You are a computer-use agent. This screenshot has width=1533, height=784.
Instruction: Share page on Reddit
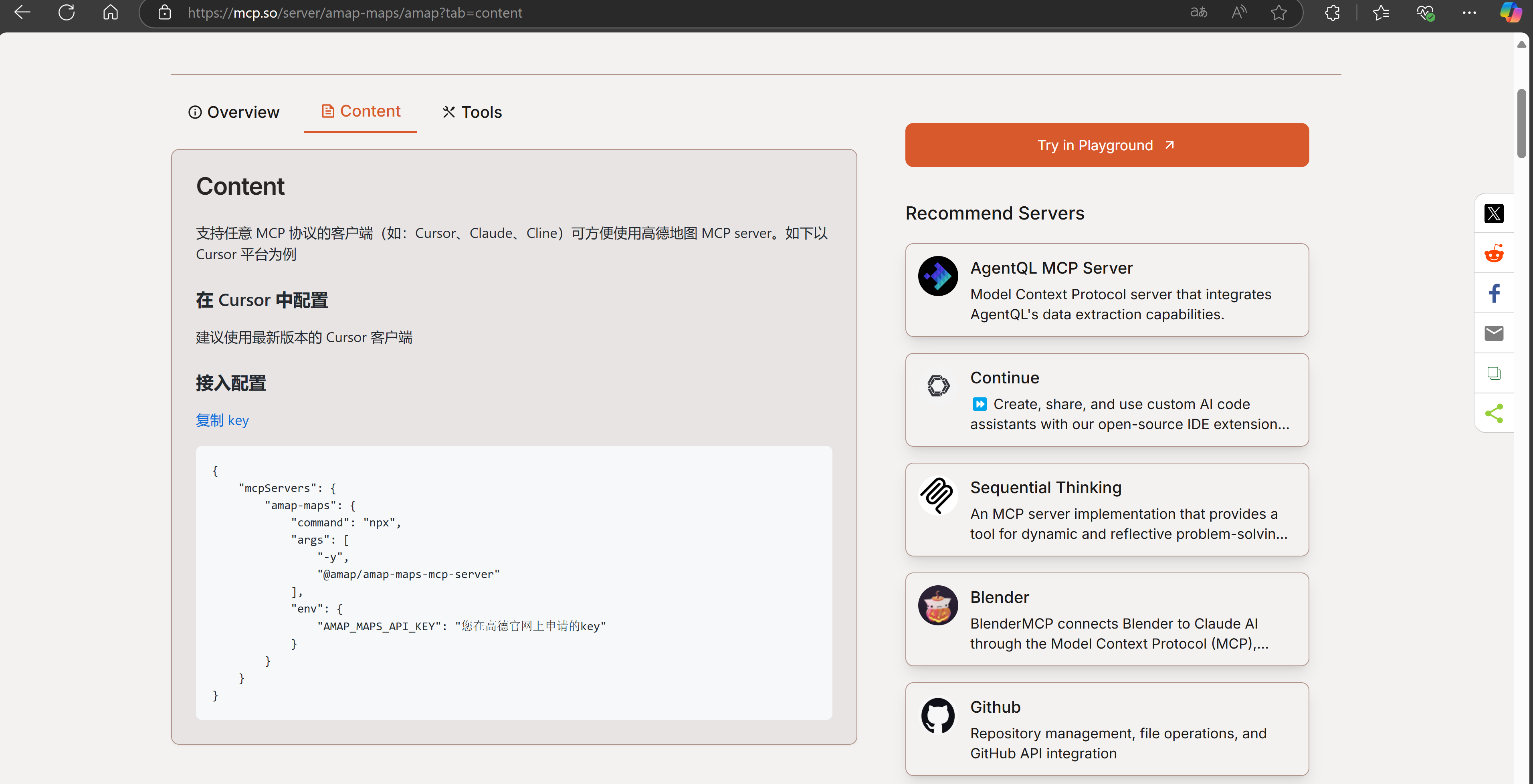point(1494,254)
